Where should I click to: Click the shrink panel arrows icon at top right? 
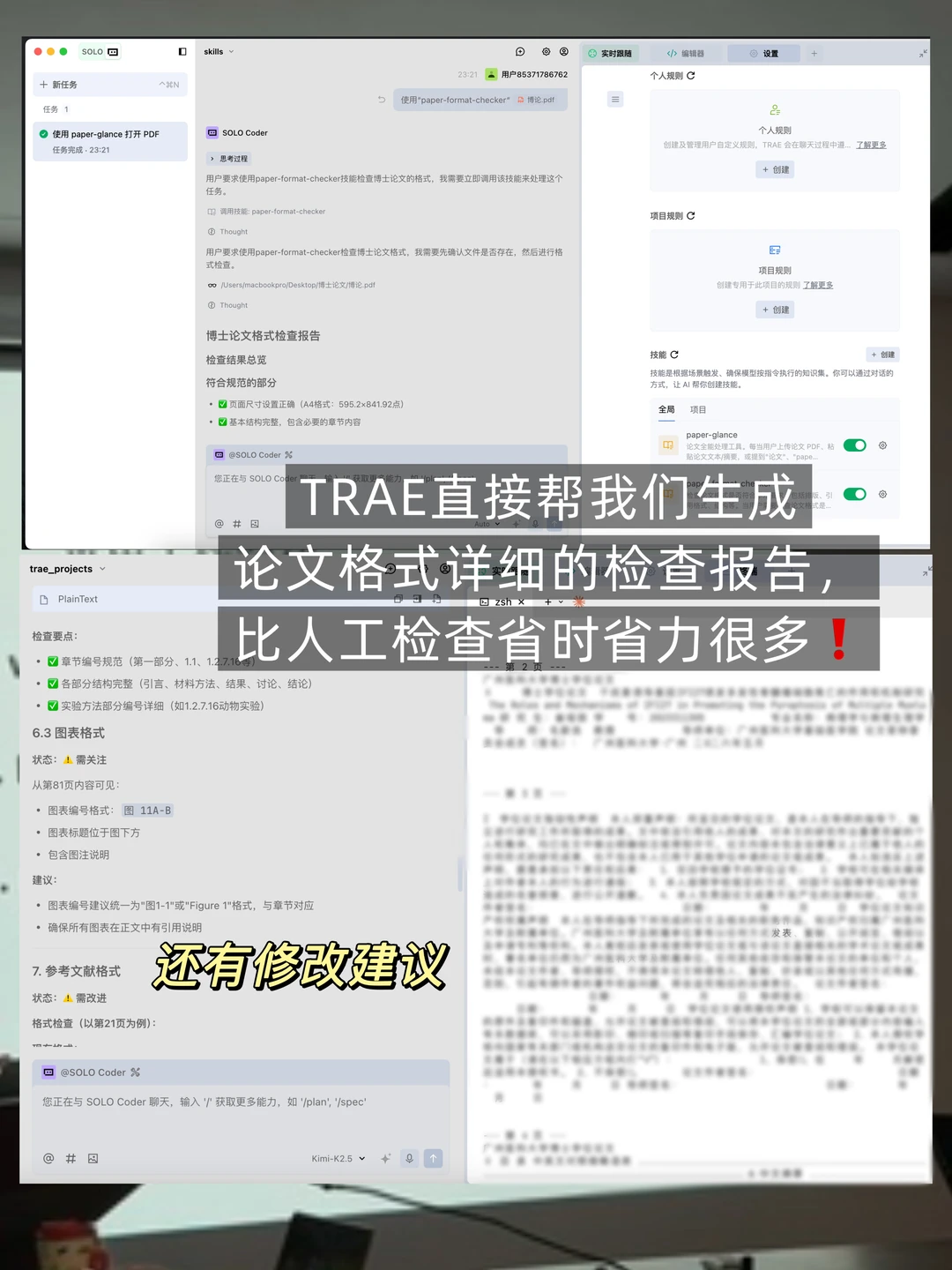[923, 54]
